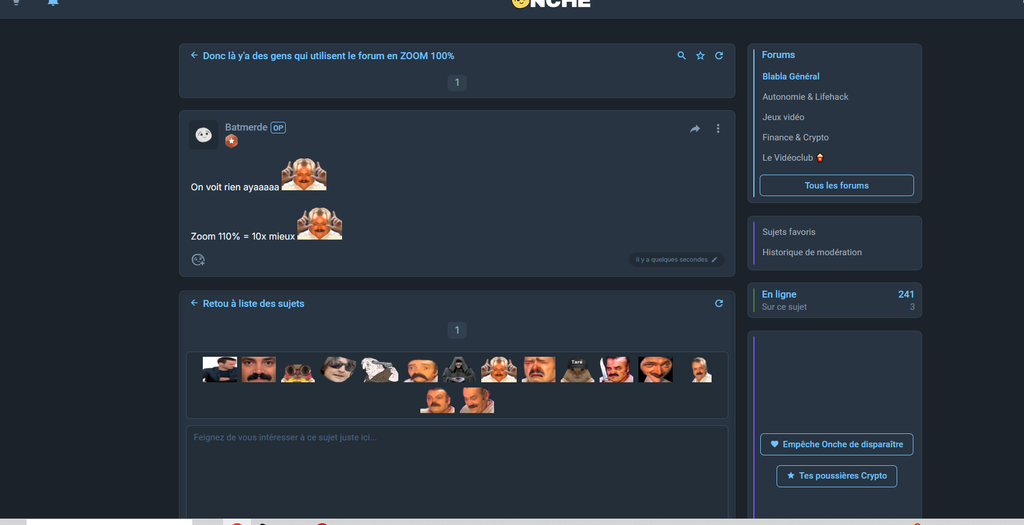Click the pencil edit icon on the post
The image size is (1024, 525).
click(x=714, y=260)
